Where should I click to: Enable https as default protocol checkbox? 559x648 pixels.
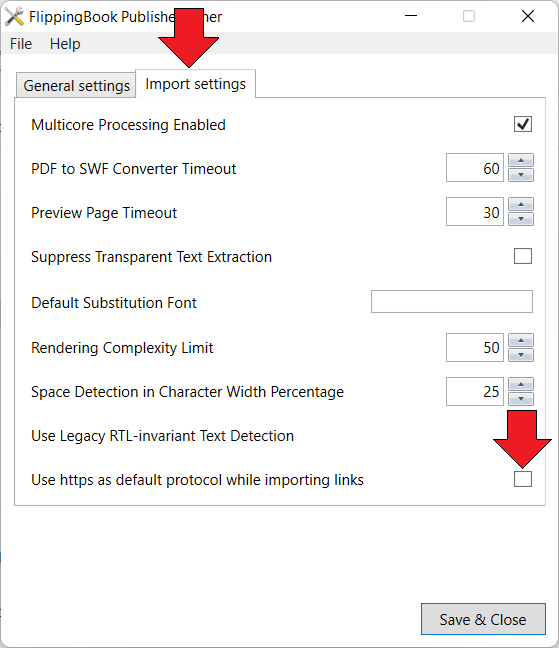(523, 479)
